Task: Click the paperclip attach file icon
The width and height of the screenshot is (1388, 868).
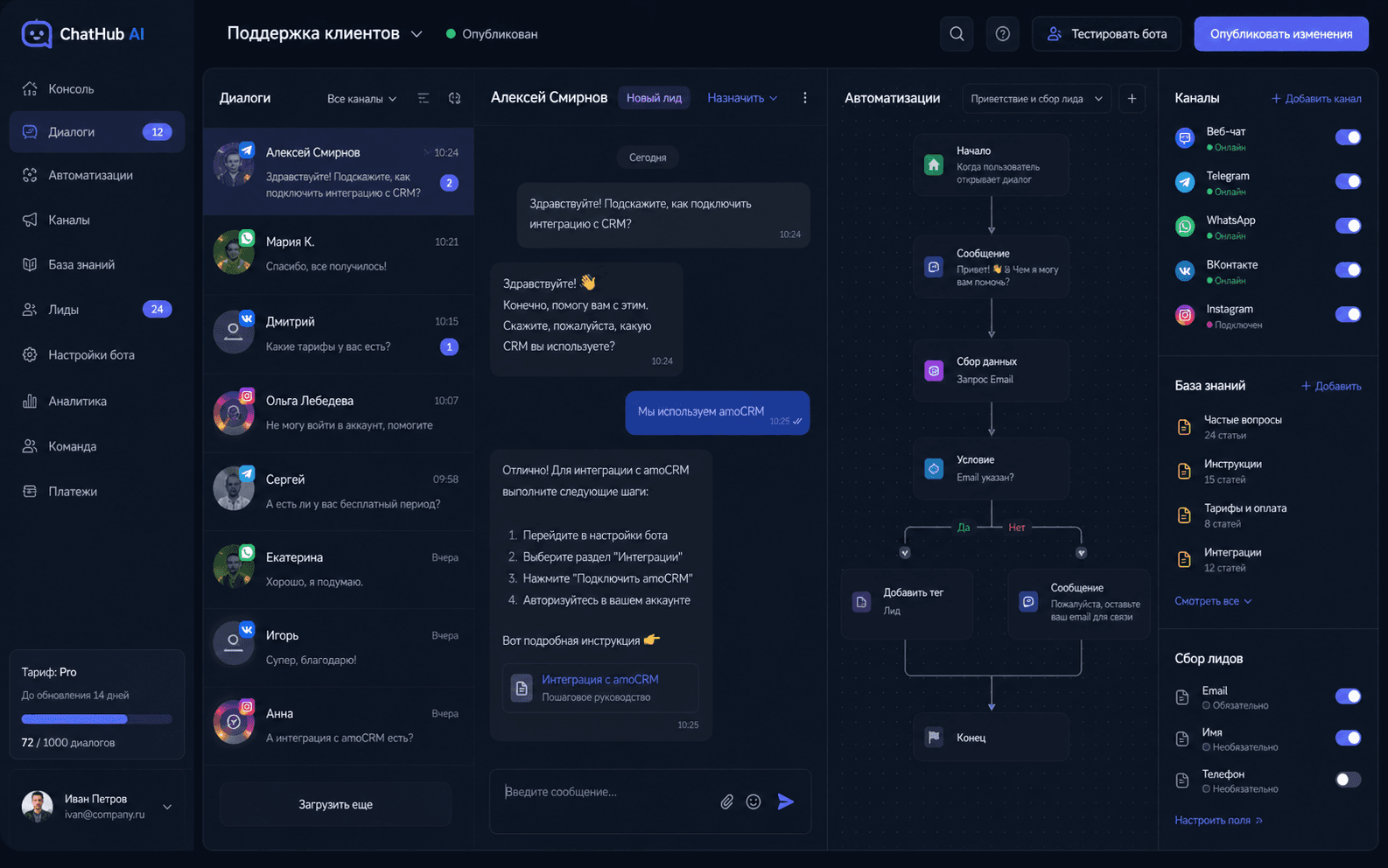Action: [x=726, y=801]
